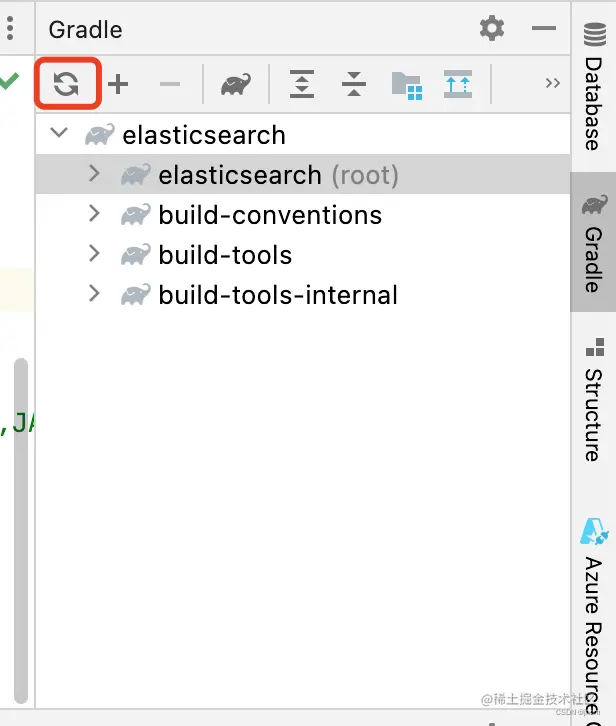
Task: Expand elasticsearch (root) node
Action: [x=94, y=174]
